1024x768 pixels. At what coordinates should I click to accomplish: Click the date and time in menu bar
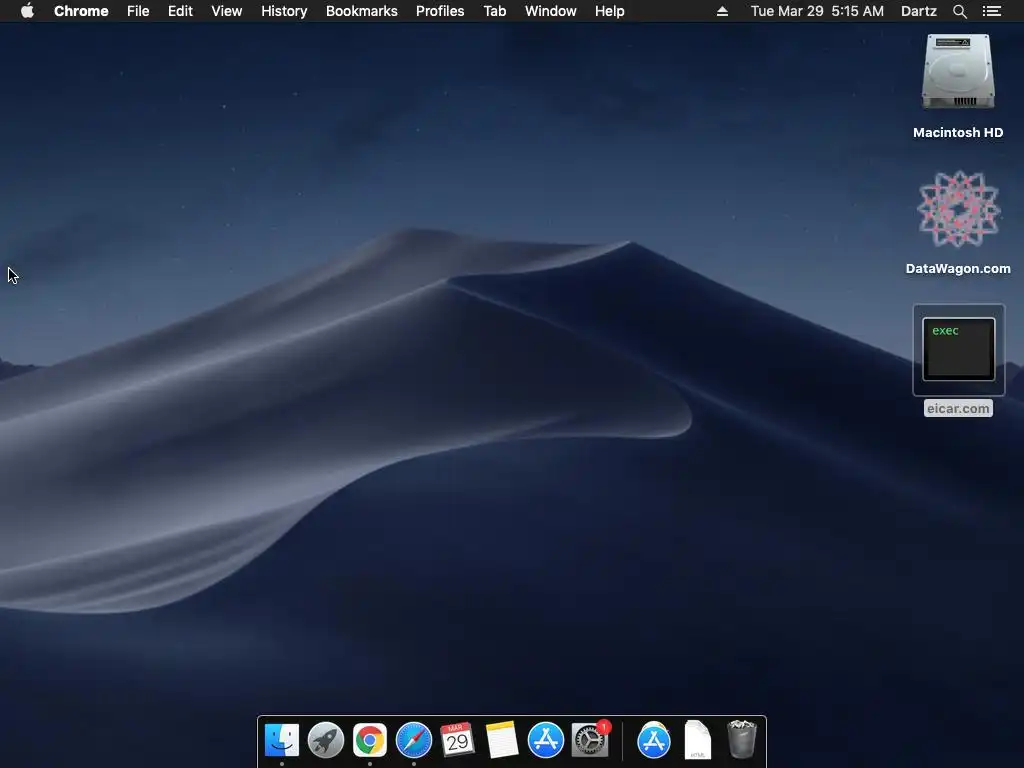817,11
